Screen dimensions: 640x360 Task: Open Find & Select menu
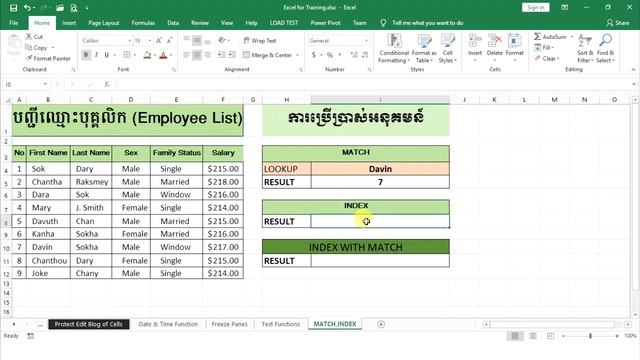tap(605, 49)
